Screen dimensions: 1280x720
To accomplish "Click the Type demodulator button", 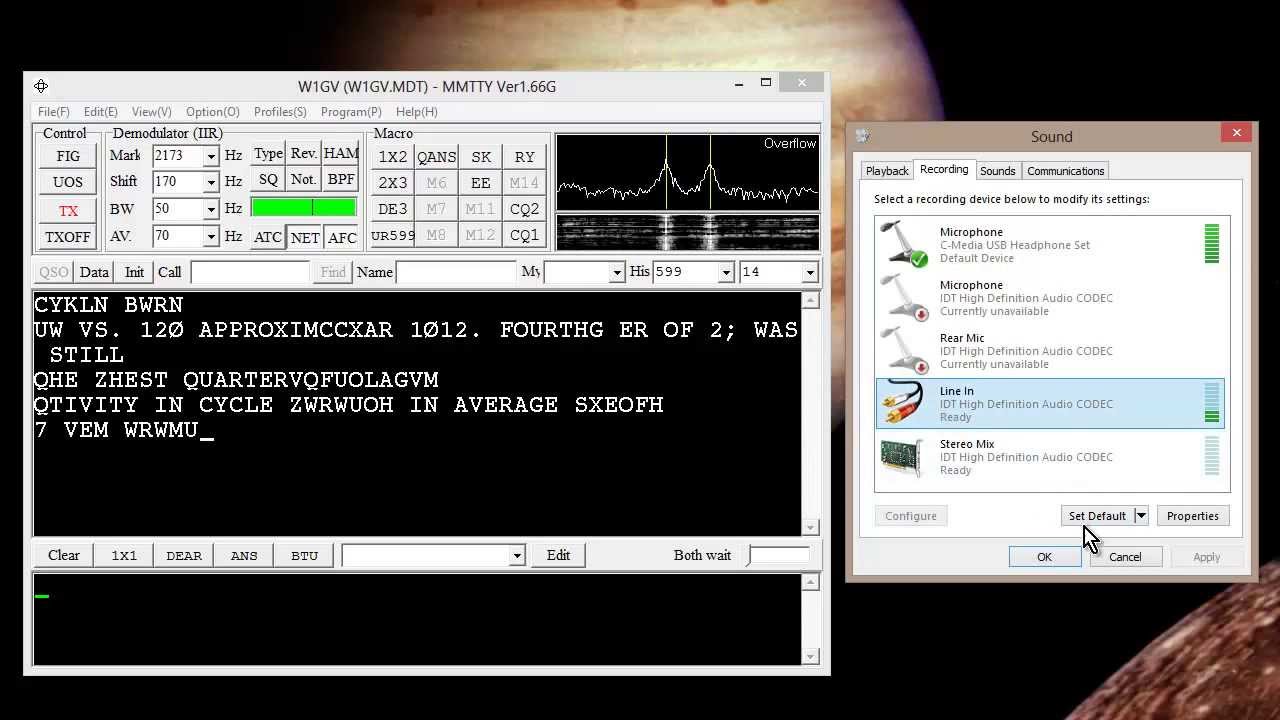I will (x=268, y=154).
